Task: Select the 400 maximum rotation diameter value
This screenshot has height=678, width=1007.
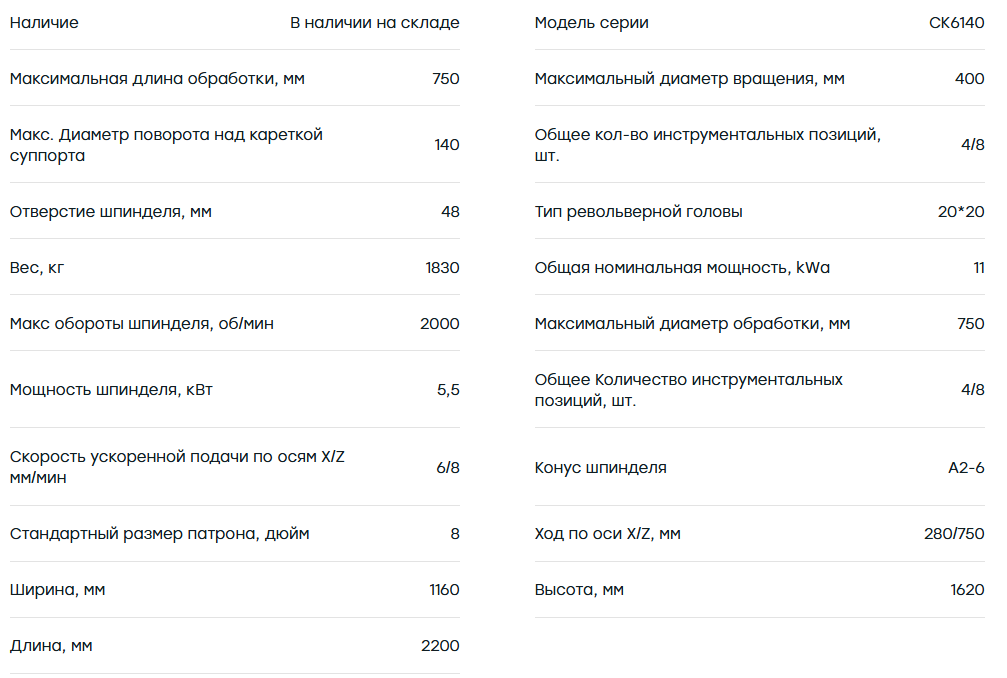Action: pyautogui.click(x=969, y=78)
